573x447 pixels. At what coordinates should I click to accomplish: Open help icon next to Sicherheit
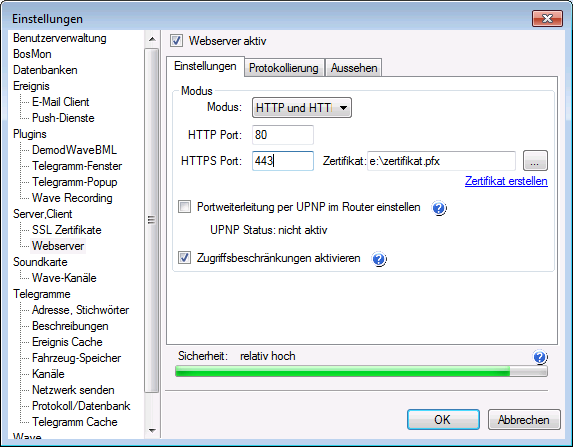[x=540, y=357]
